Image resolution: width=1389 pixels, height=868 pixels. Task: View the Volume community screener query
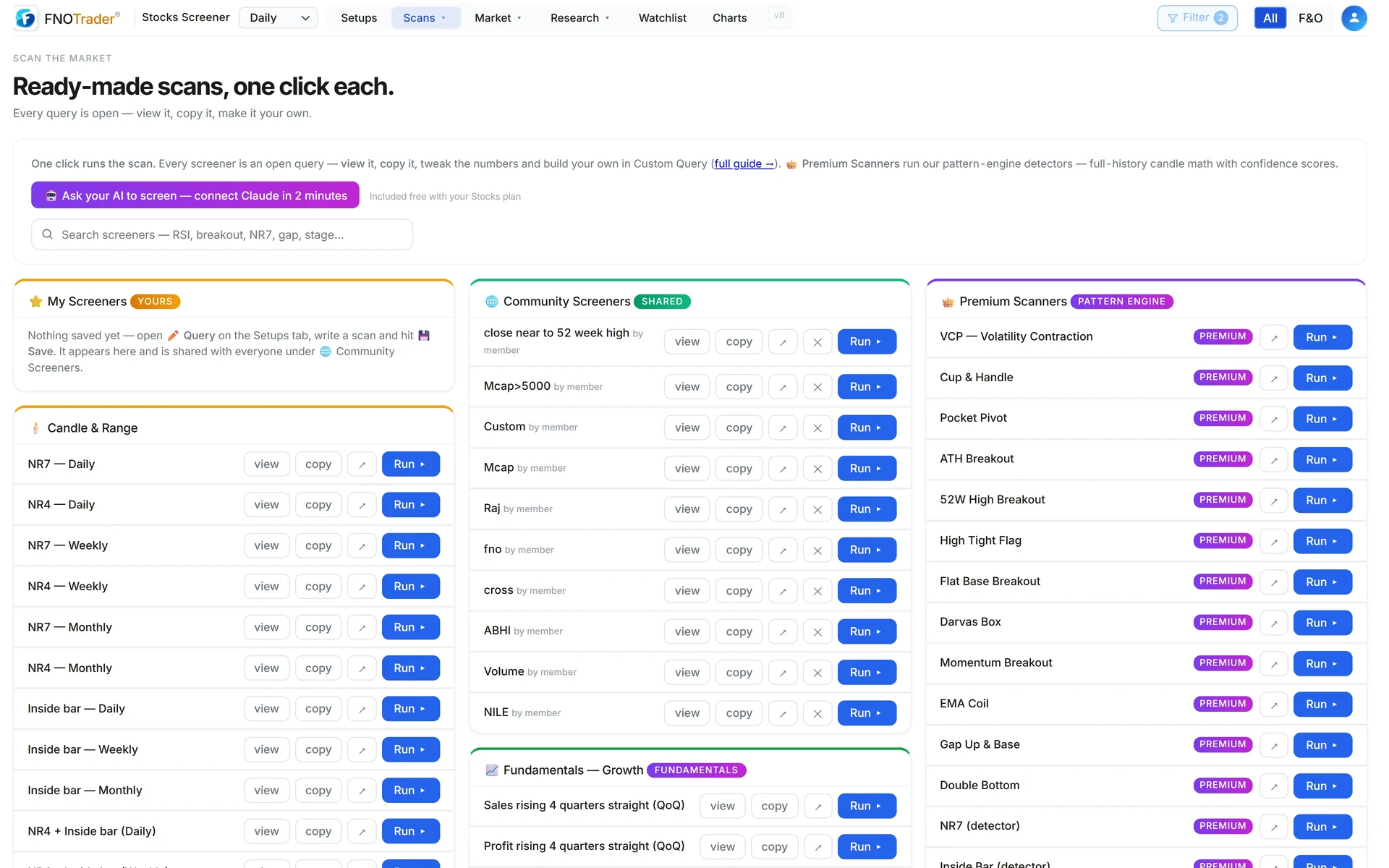click(x=687, y=673)
